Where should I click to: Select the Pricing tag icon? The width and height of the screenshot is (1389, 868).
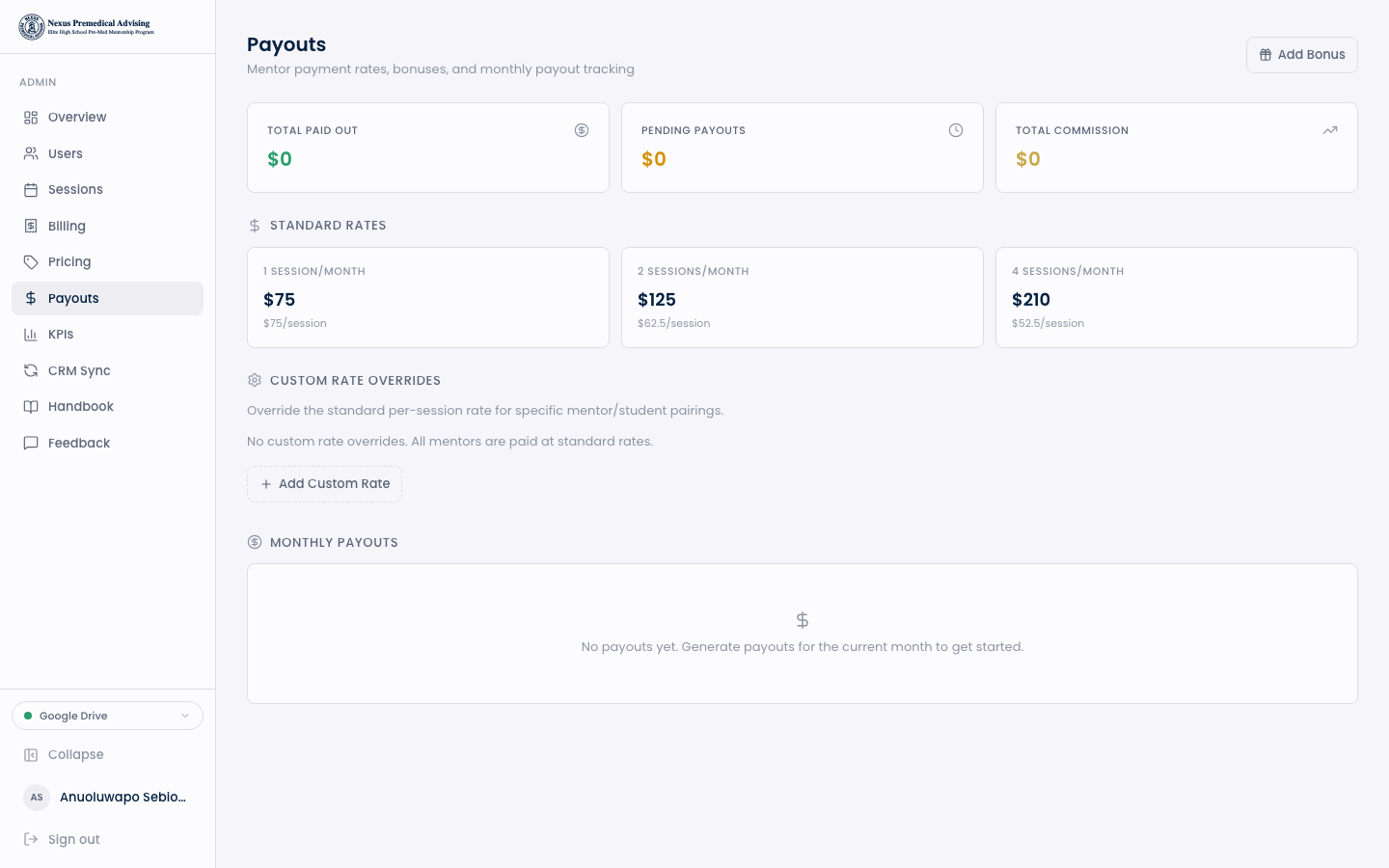click(31, 262)
